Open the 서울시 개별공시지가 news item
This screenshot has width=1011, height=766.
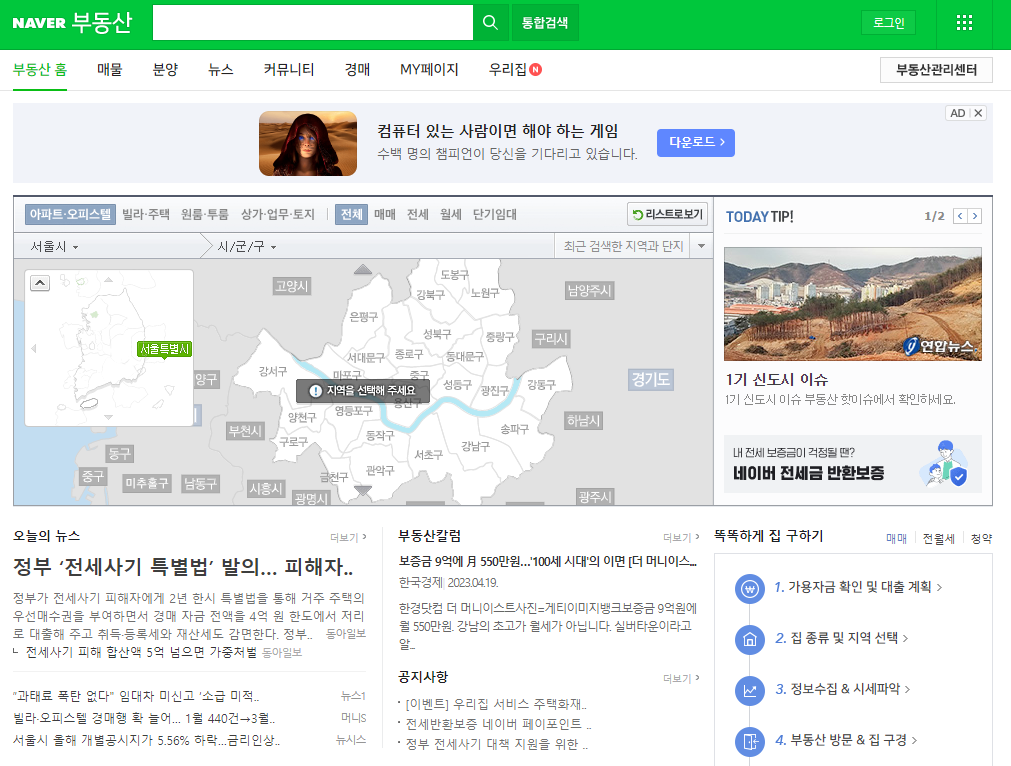146,740
